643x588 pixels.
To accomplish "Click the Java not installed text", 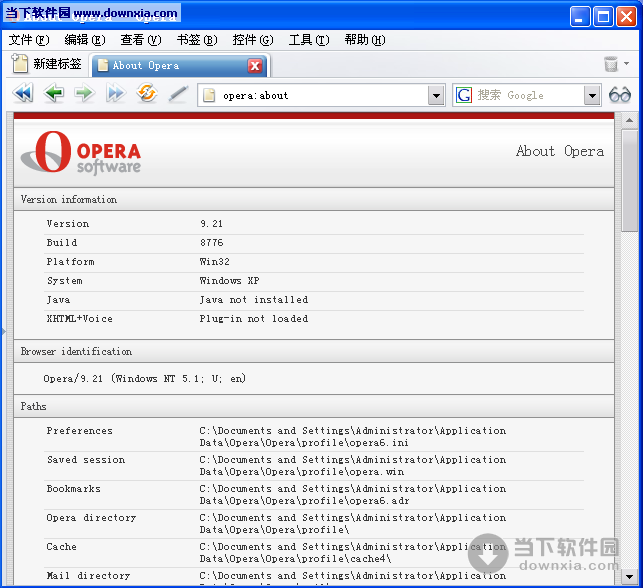I will (254, 300).
